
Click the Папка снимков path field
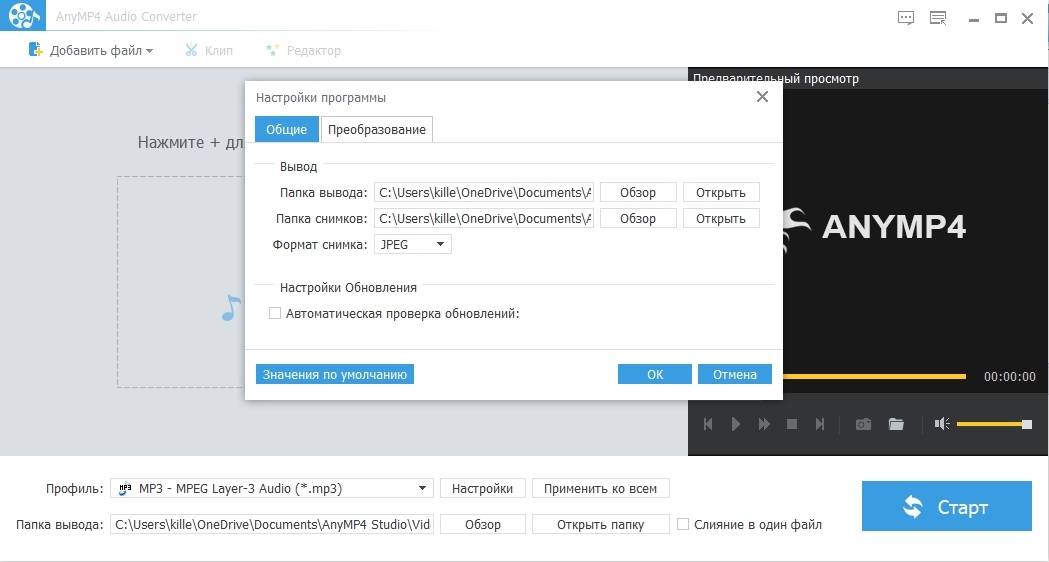click(x=484, y=219)
